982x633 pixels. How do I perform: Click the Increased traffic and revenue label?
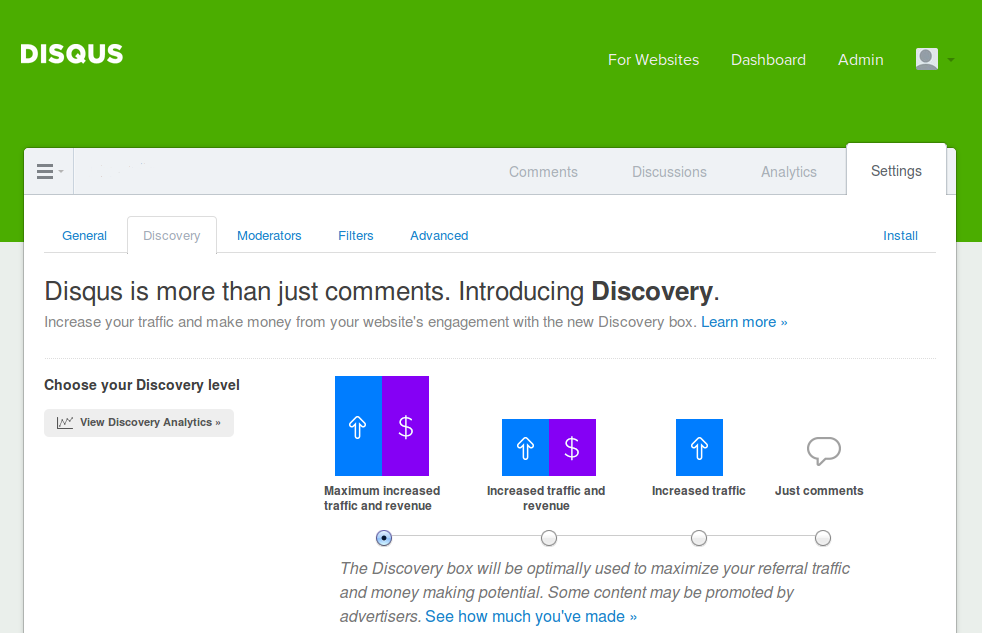coord(546,498)
